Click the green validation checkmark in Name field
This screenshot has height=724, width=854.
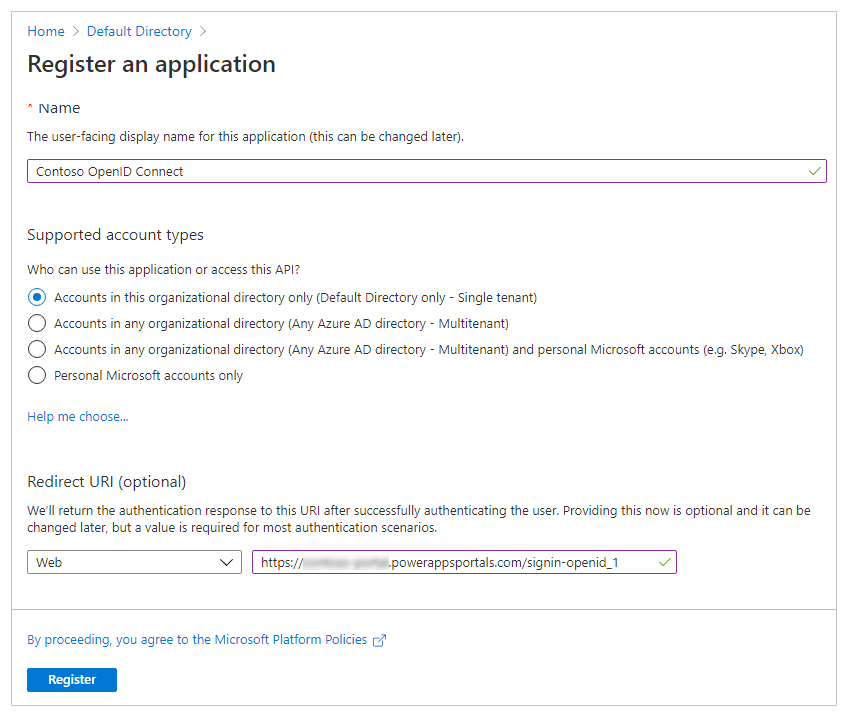tap(815, 170)
